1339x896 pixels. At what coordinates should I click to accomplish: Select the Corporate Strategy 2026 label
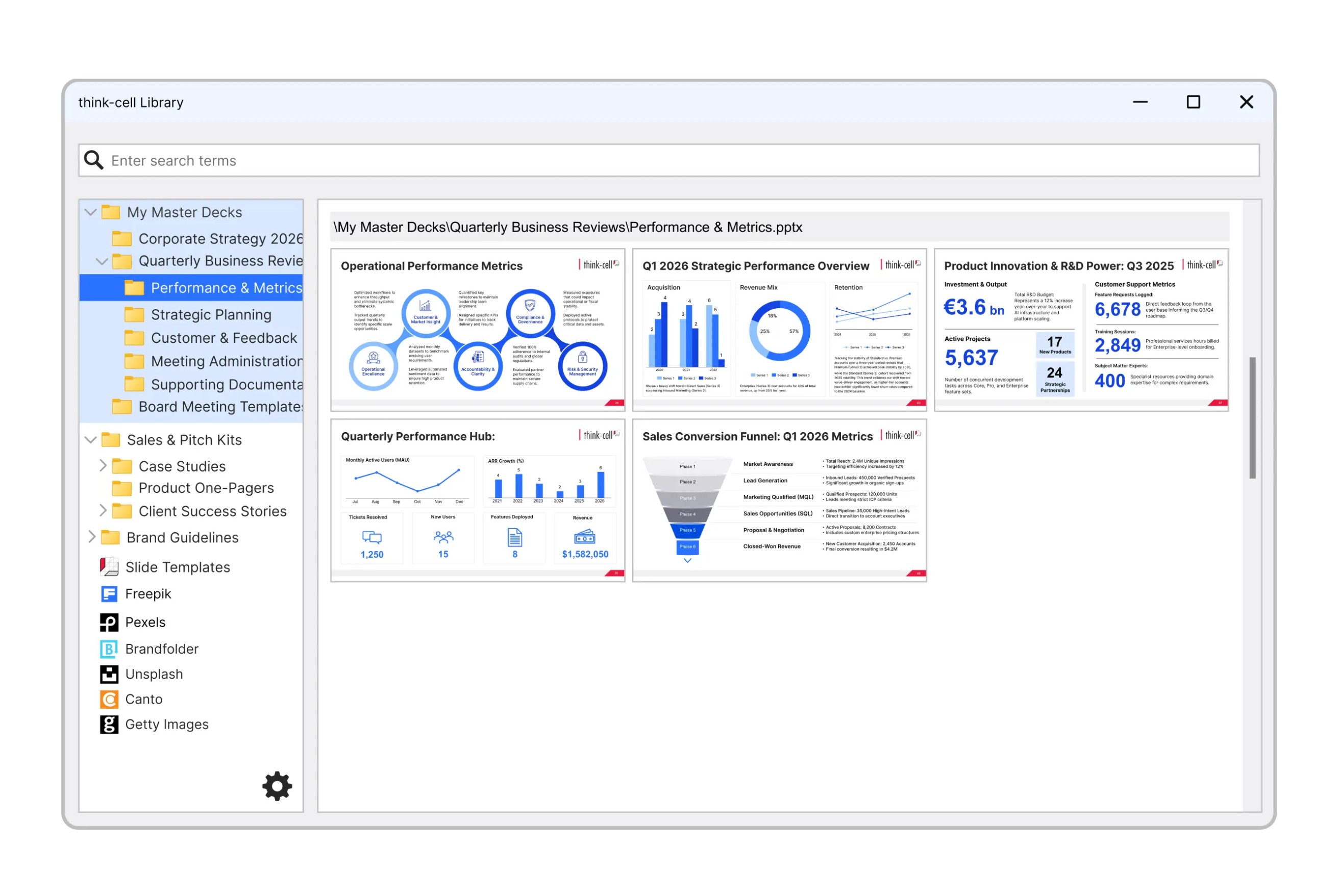click(x=220, y=238)
